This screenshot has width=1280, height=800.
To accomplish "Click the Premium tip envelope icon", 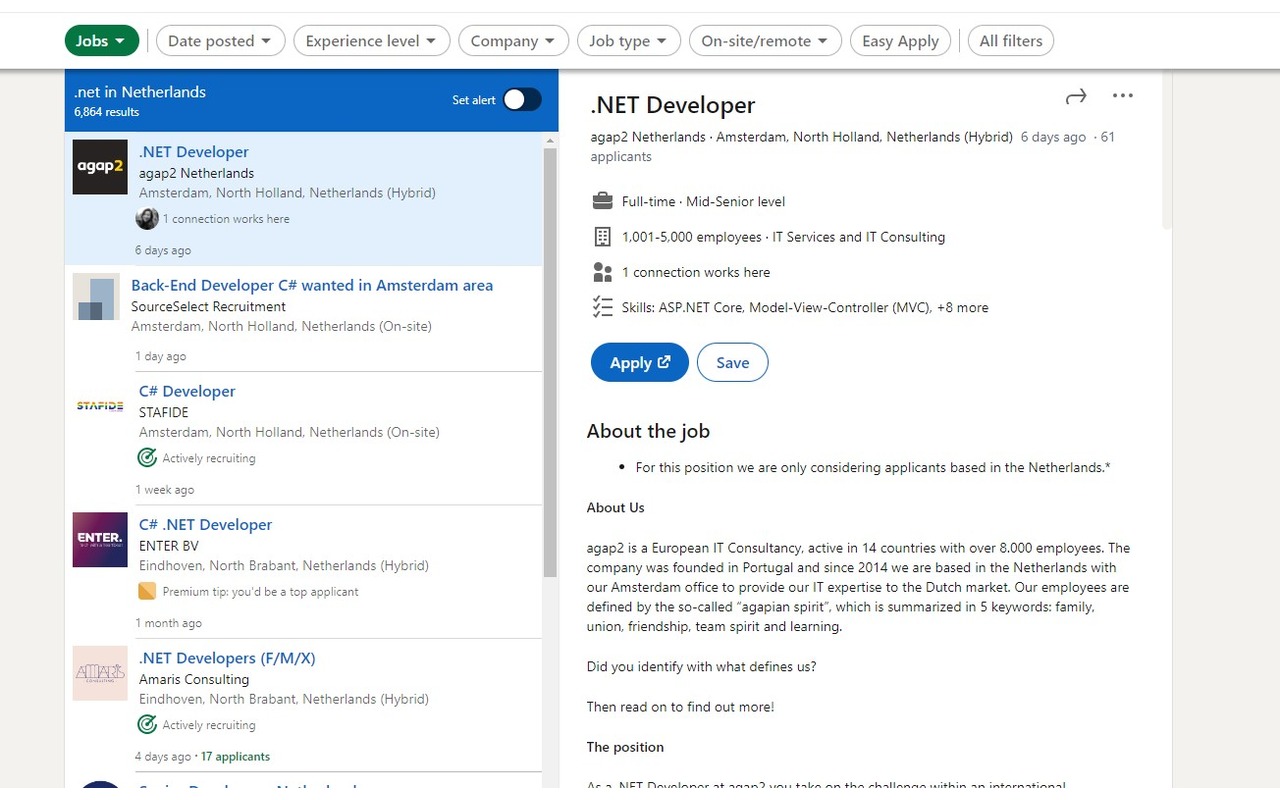I will 147,591.
